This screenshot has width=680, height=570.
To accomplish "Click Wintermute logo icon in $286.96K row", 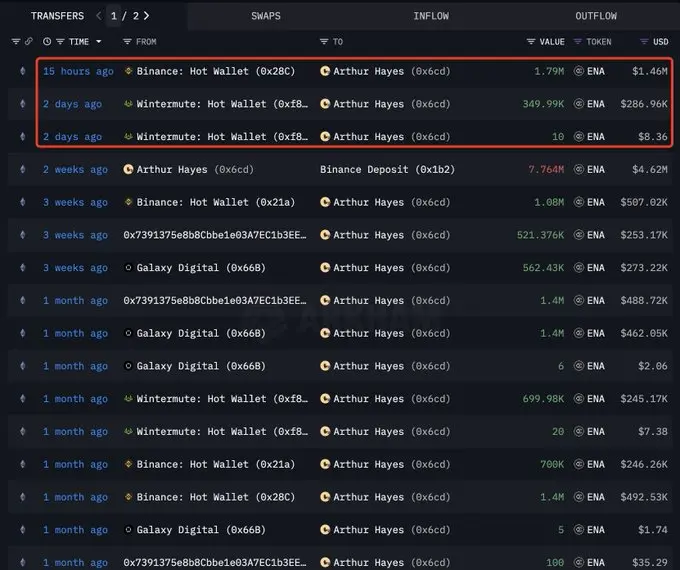I will tap(128, 104).
